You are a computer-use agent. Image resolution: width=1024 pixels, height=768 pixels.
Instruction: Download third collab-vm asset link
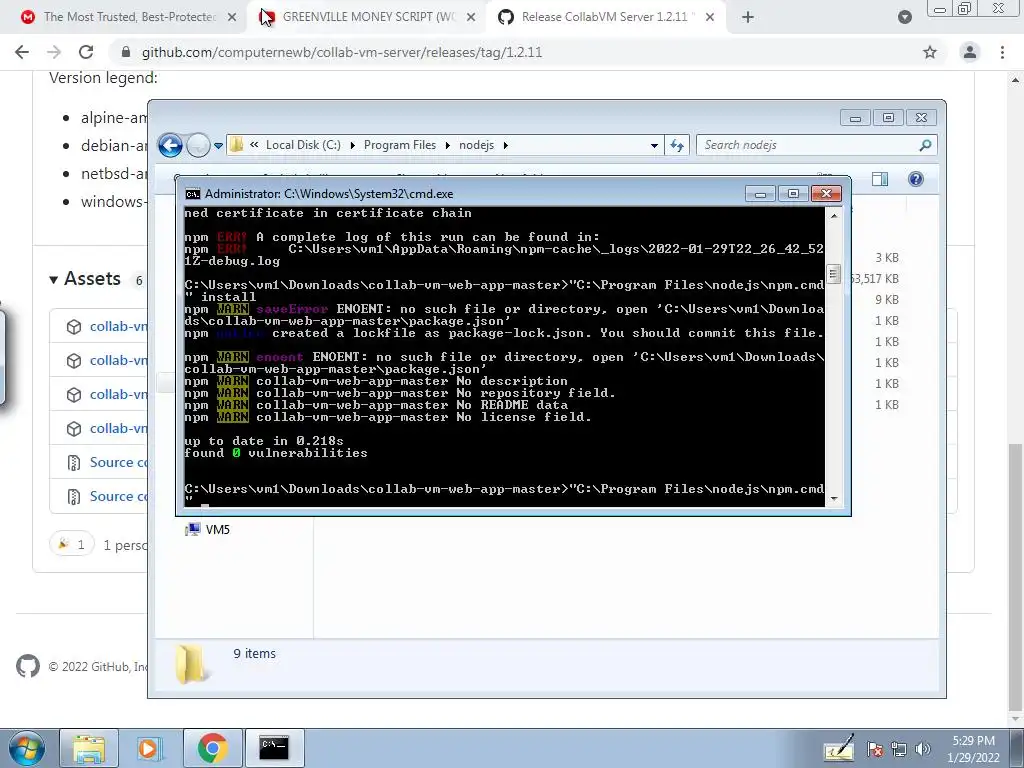pyautogui.click(x=118, y=394)
